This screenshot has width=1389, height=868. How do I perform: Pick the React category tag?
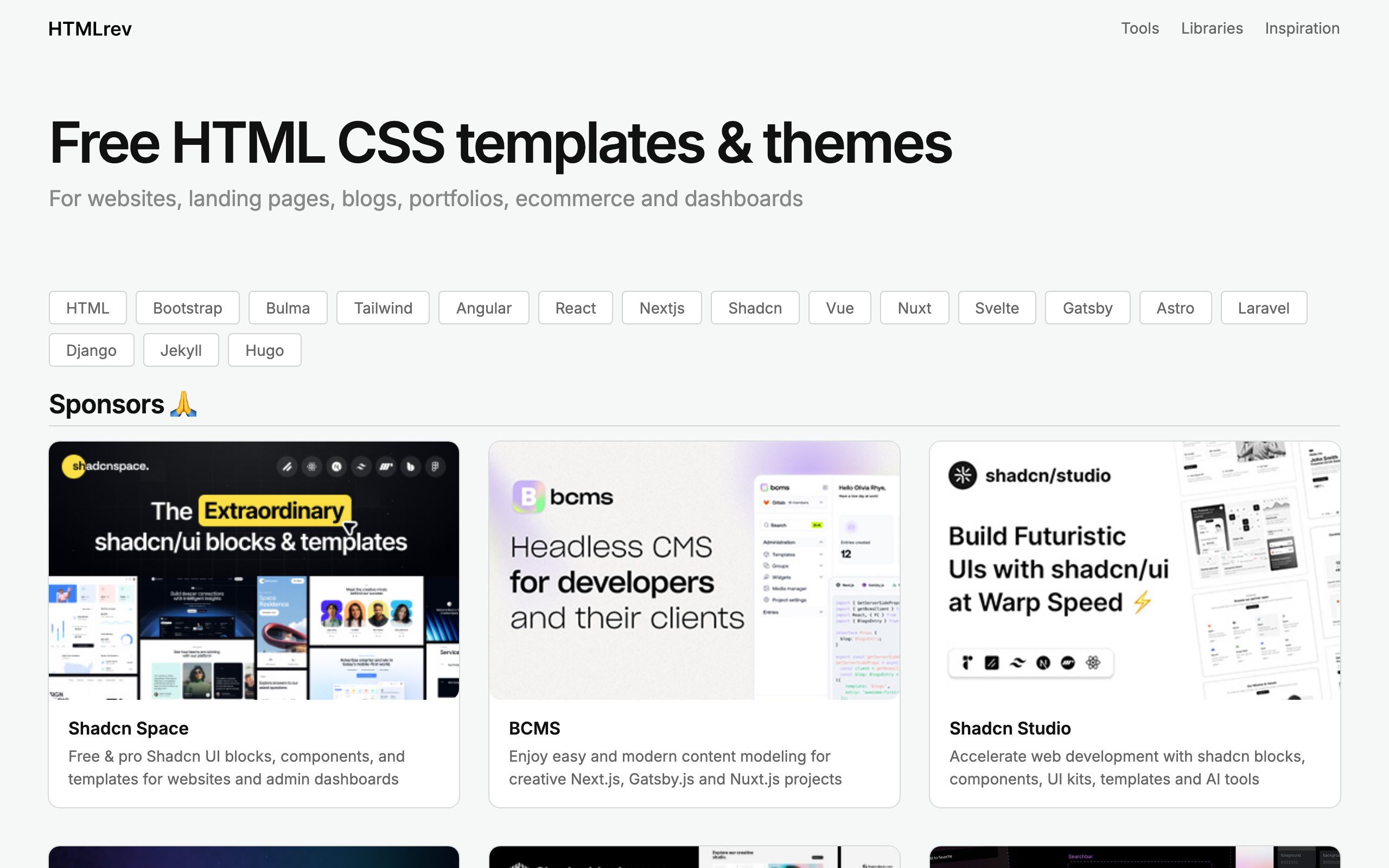(x=576, y=308)
